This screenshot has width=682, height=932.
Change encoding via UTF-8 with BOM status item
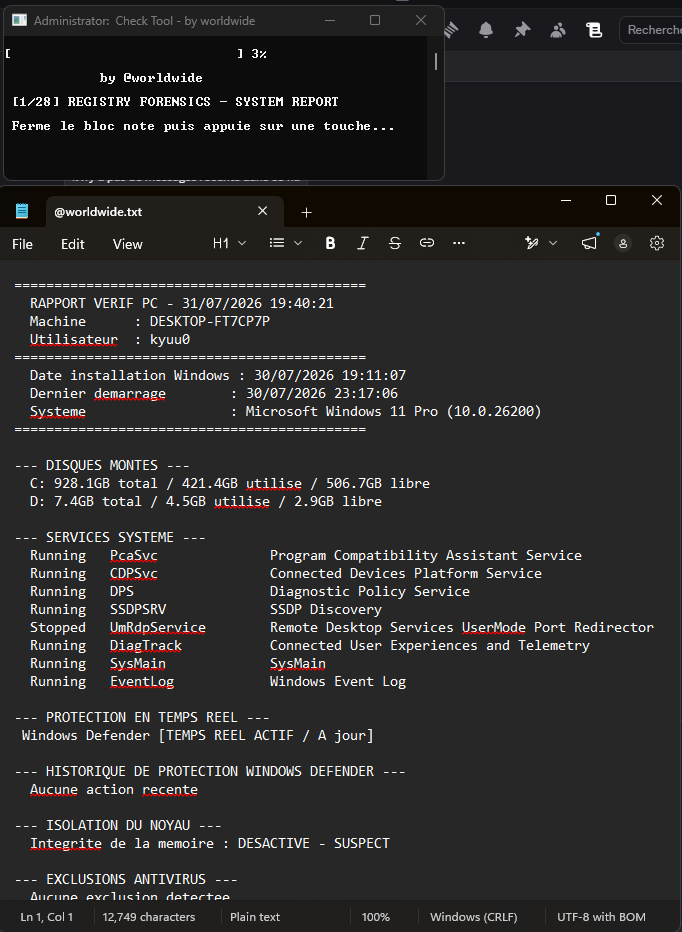[x=601, y=917]
